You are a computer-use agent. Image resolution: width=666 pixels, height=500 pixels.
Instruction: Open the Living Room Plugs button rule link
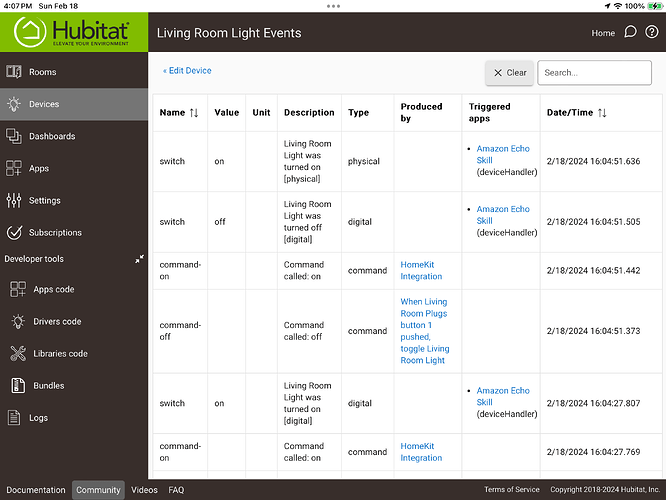click(x=425, y=331)
